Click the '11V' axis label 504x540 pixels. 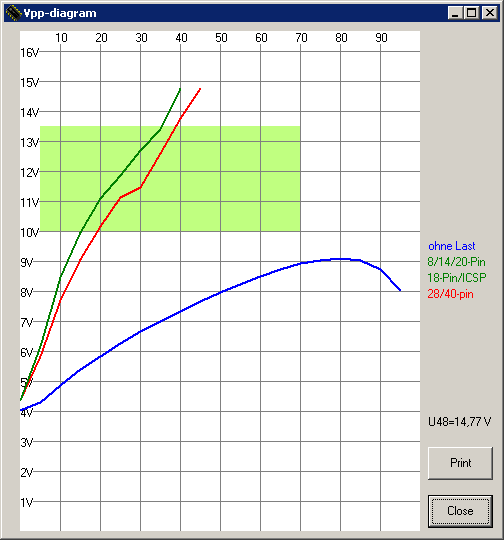click(30, 202)
